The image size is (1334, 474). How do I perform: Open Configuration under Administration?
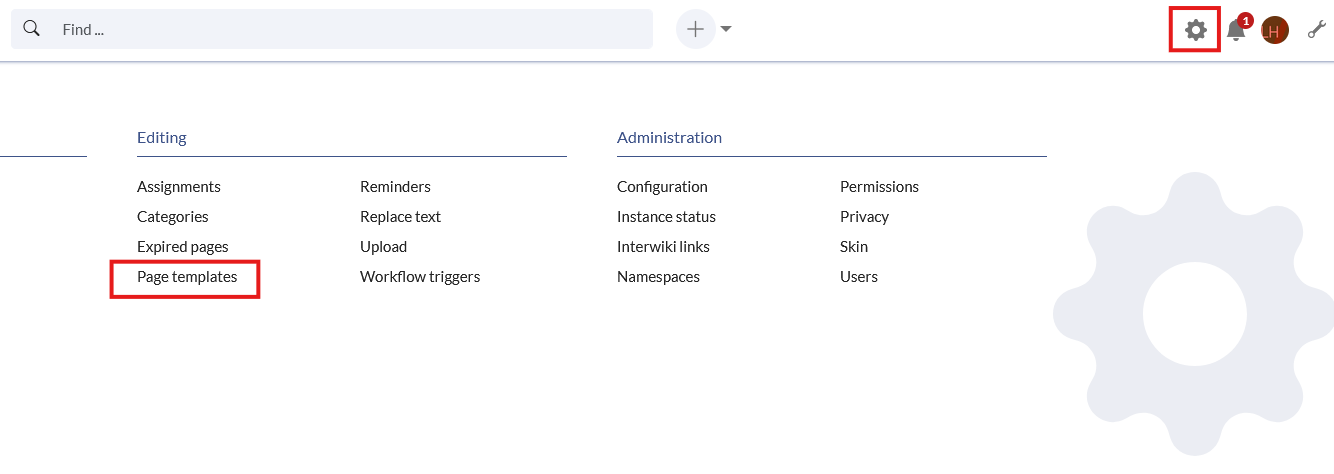tap(662, 187)
